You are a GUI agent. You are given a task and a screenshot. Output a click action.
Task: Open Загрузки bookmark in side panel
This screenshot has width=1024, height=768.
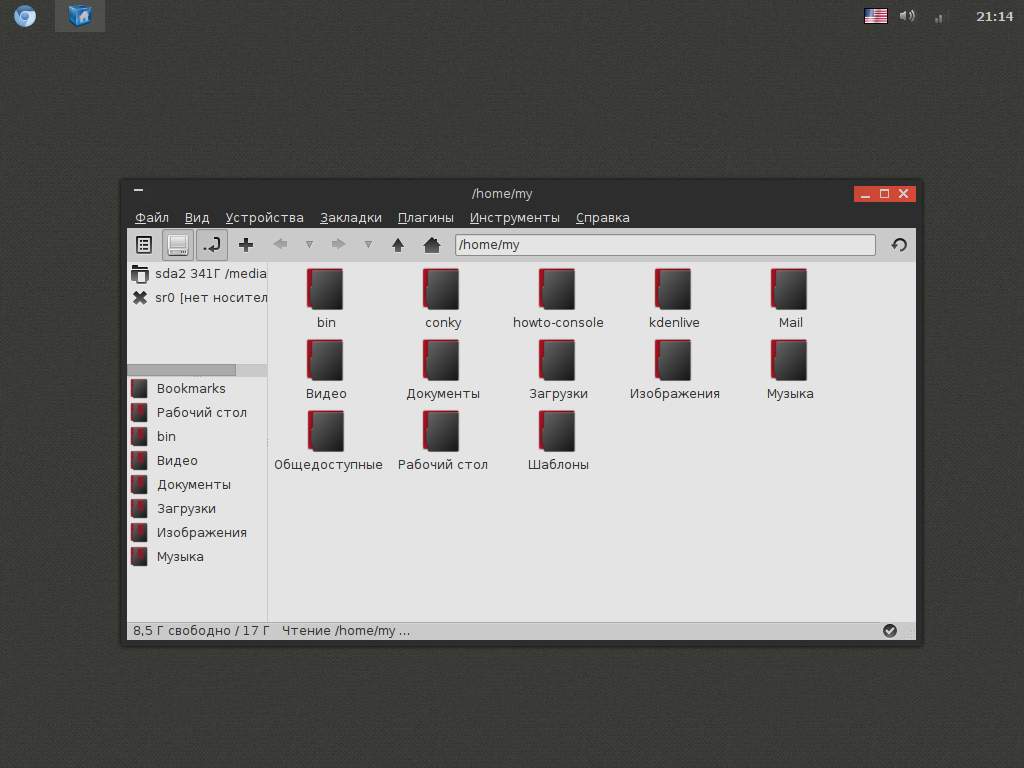pos(197,509)
